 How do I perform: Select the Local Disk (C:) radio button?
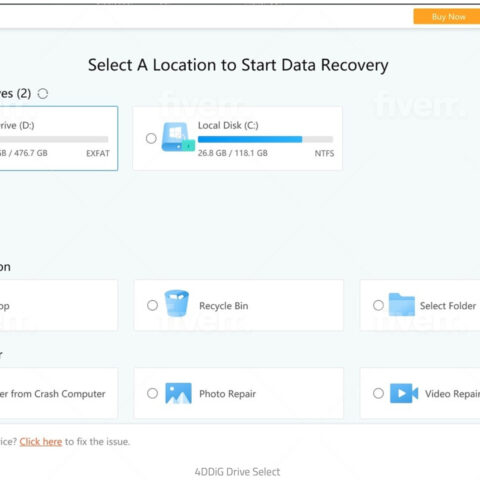(151, 138)
